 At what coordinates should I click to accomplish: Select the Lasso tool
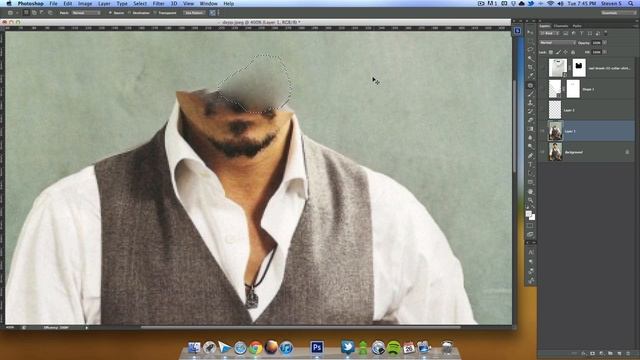coord(530,50)
